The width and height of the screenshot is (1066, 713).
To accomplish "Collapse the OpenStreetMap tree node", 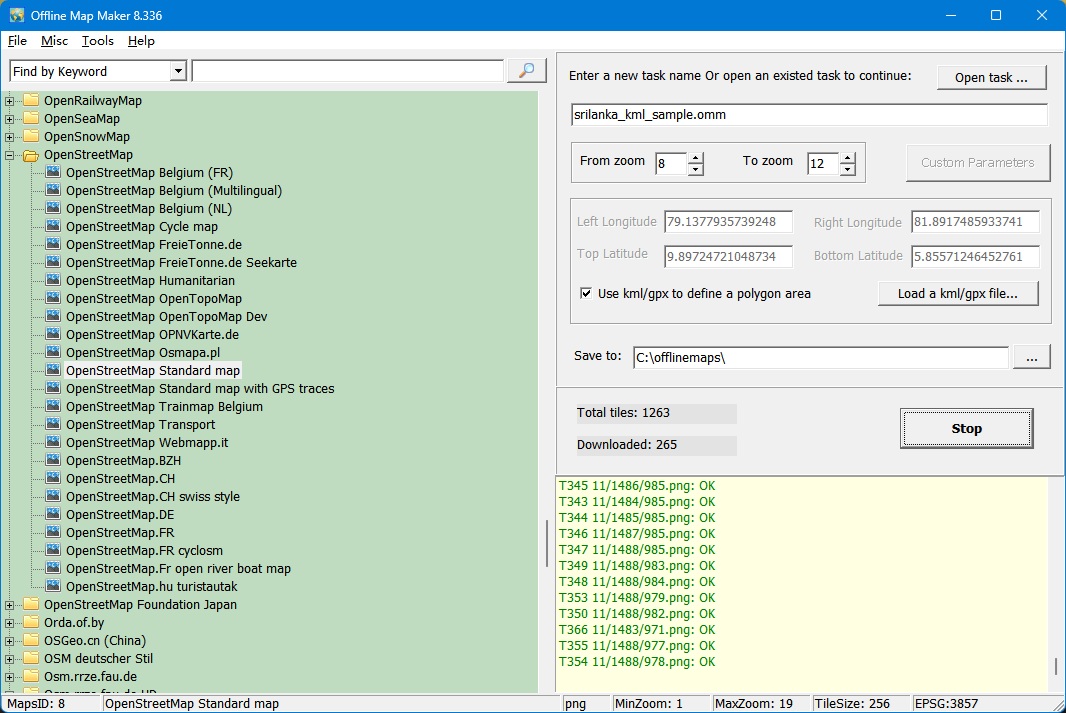I will click(10, 155).
